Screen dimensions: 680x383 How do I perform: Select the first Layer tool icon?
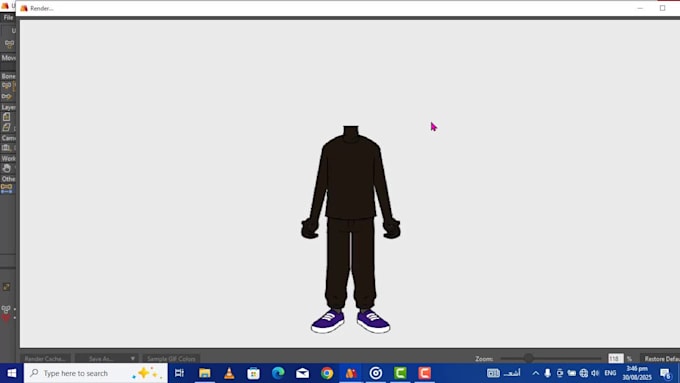[6, 117]
